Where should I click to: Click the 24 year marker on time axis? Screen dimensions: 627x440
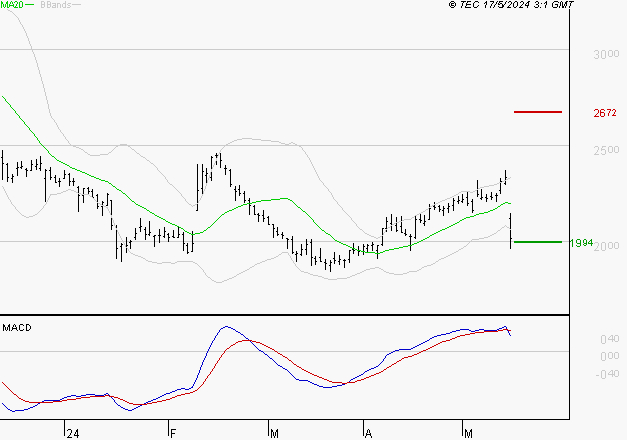click(73, 434)
